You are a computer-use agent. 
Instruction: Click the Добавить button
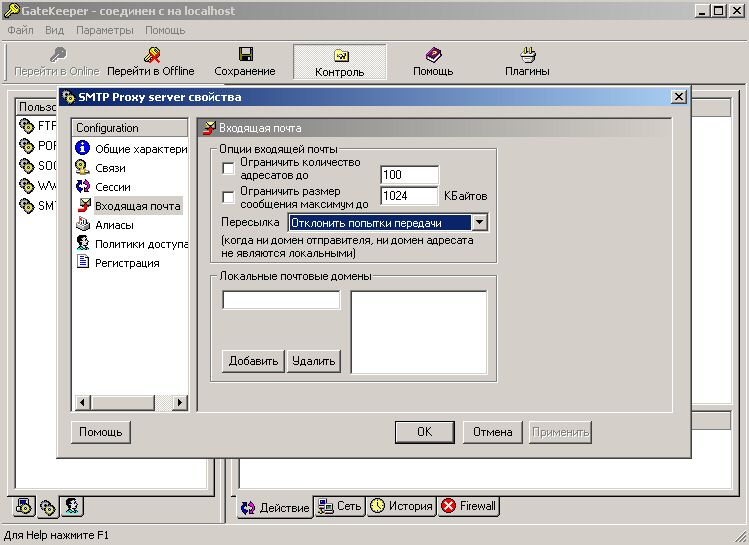253,361
